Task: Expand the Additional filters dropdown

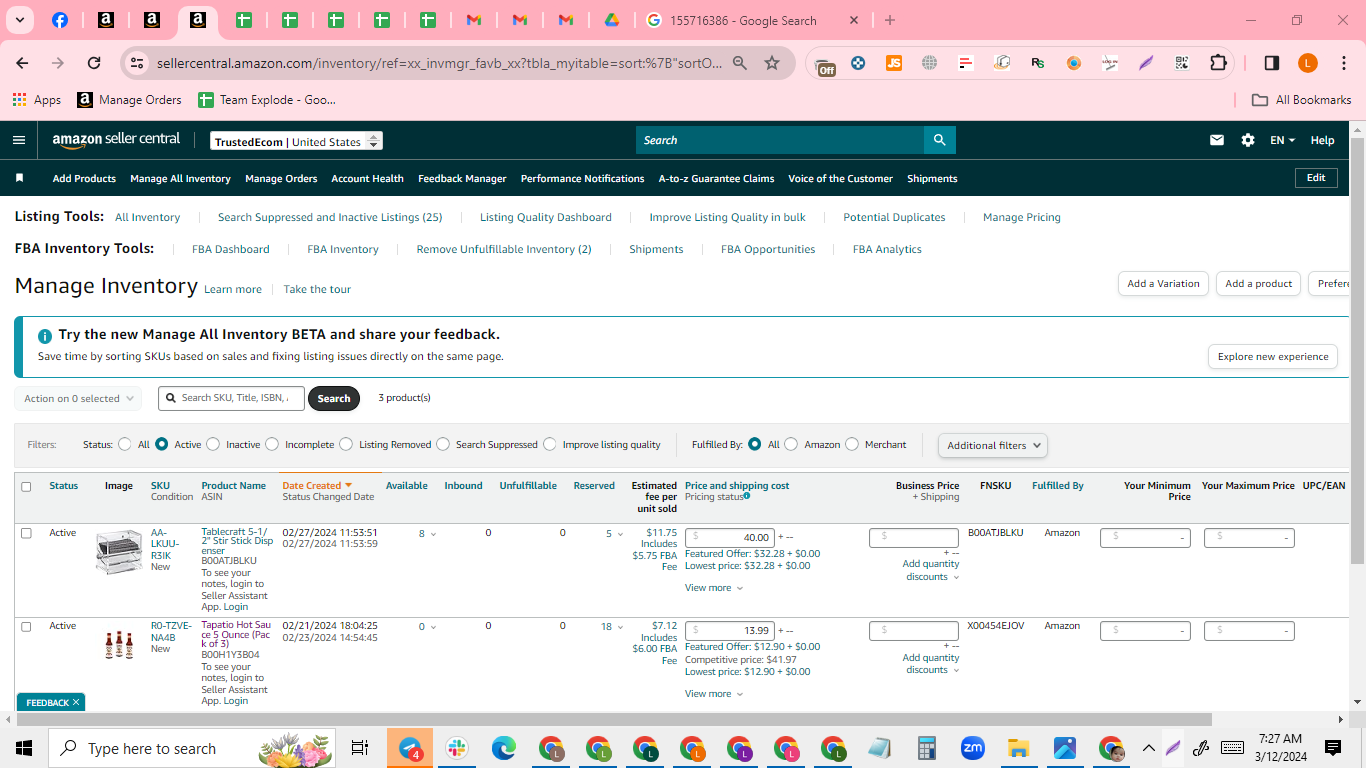Action: pyautogui.click(x=993, y=446)
